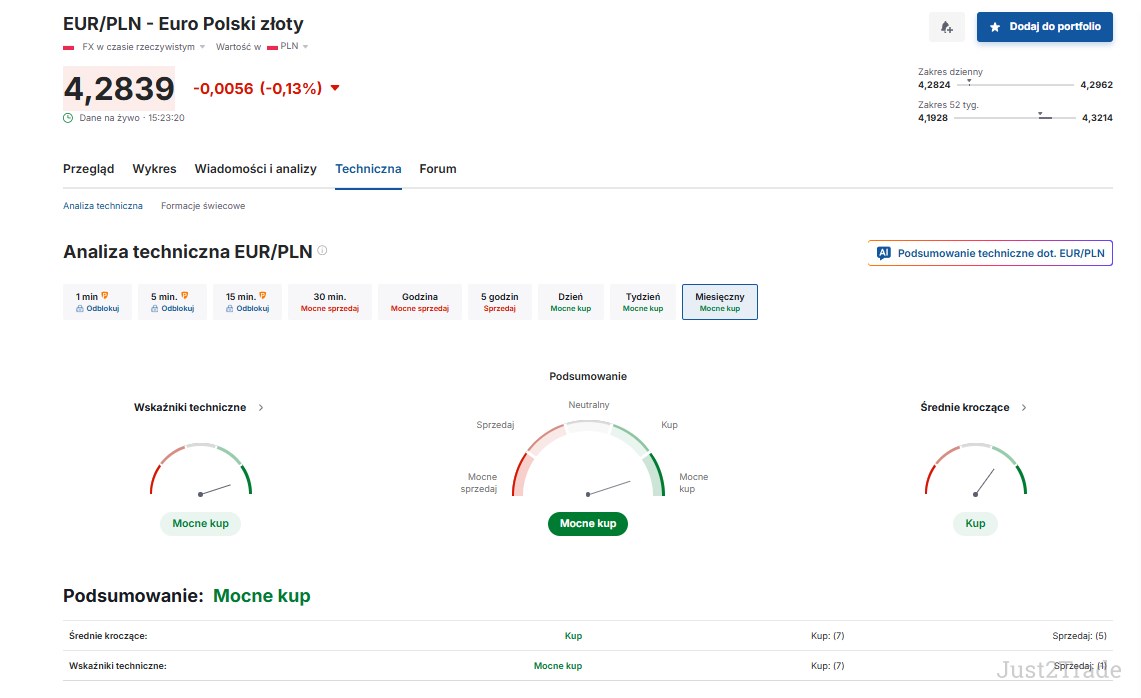The width and height of the screenshot is (1141, 698).
Task: Open FX w czasie rzeczywistym dropdown
Action: pyautogui.click(x=143, y=47)
